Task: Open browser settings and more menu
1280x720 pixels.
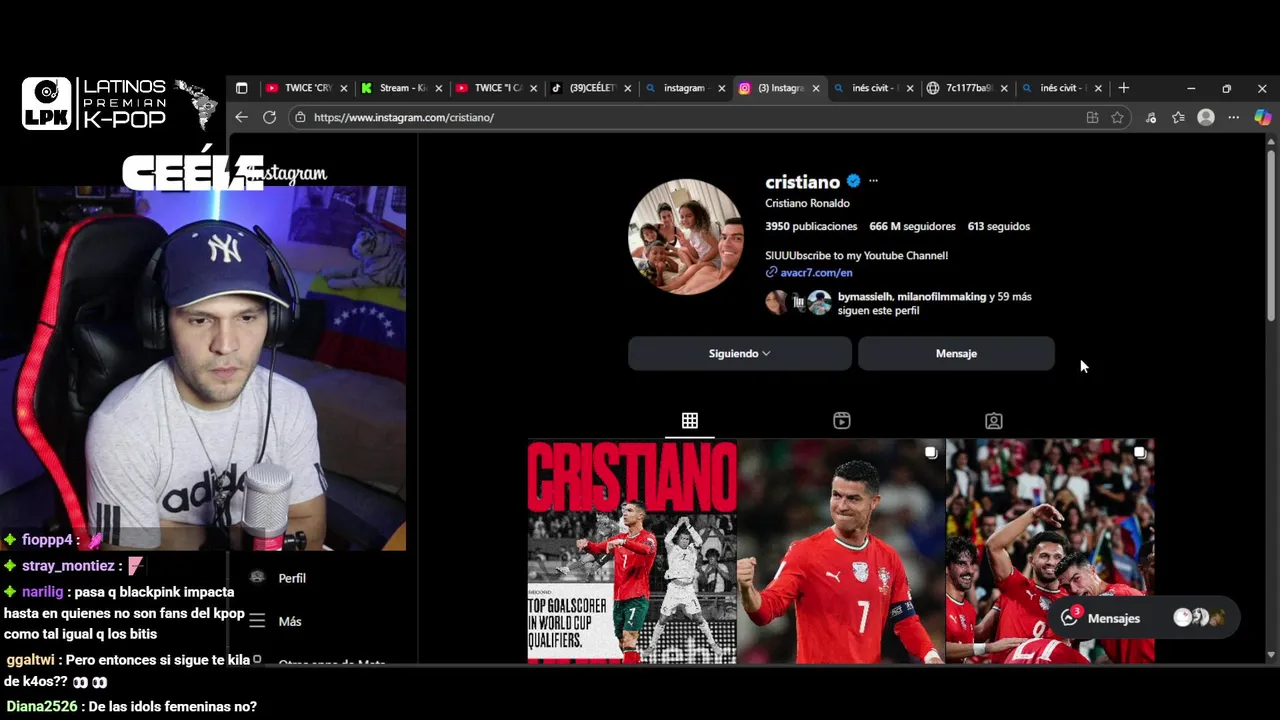Action: pyautogui.click(x=1233, y=117)
